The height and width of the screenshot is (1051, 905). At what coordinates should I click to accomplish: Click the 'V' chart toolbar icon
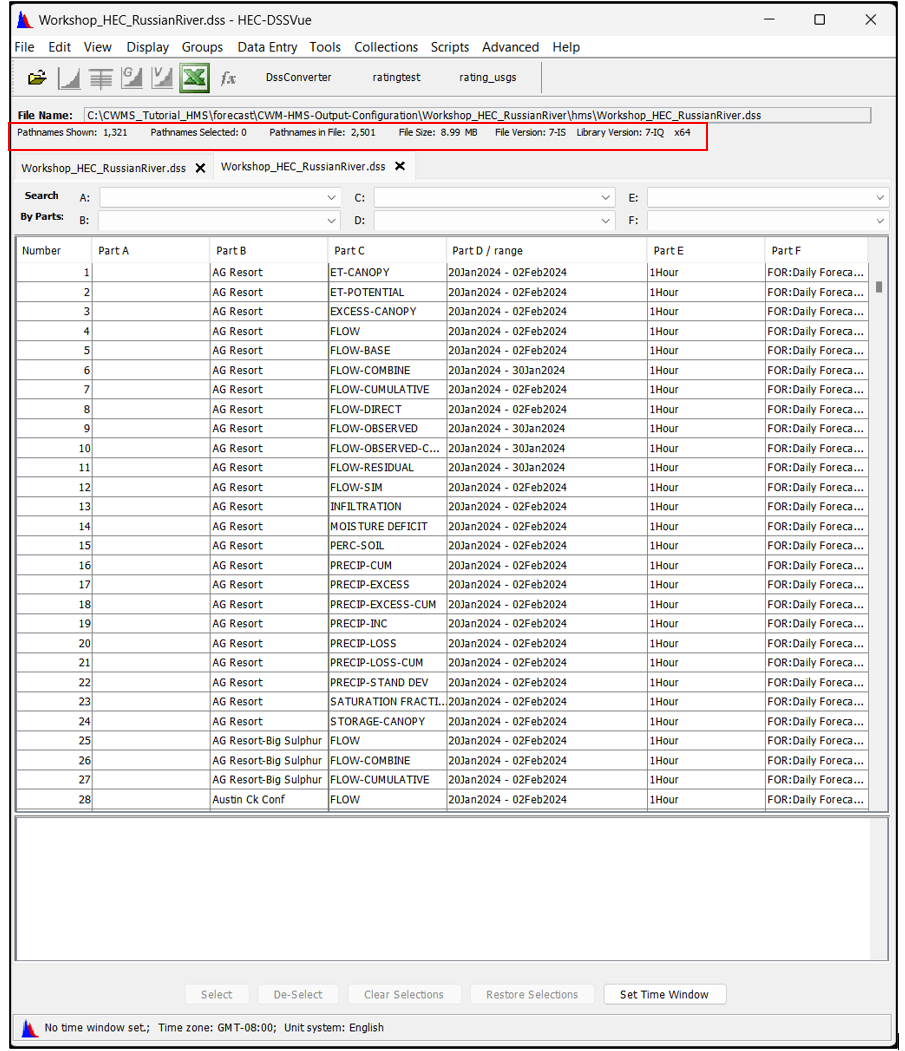coord(162,78)
